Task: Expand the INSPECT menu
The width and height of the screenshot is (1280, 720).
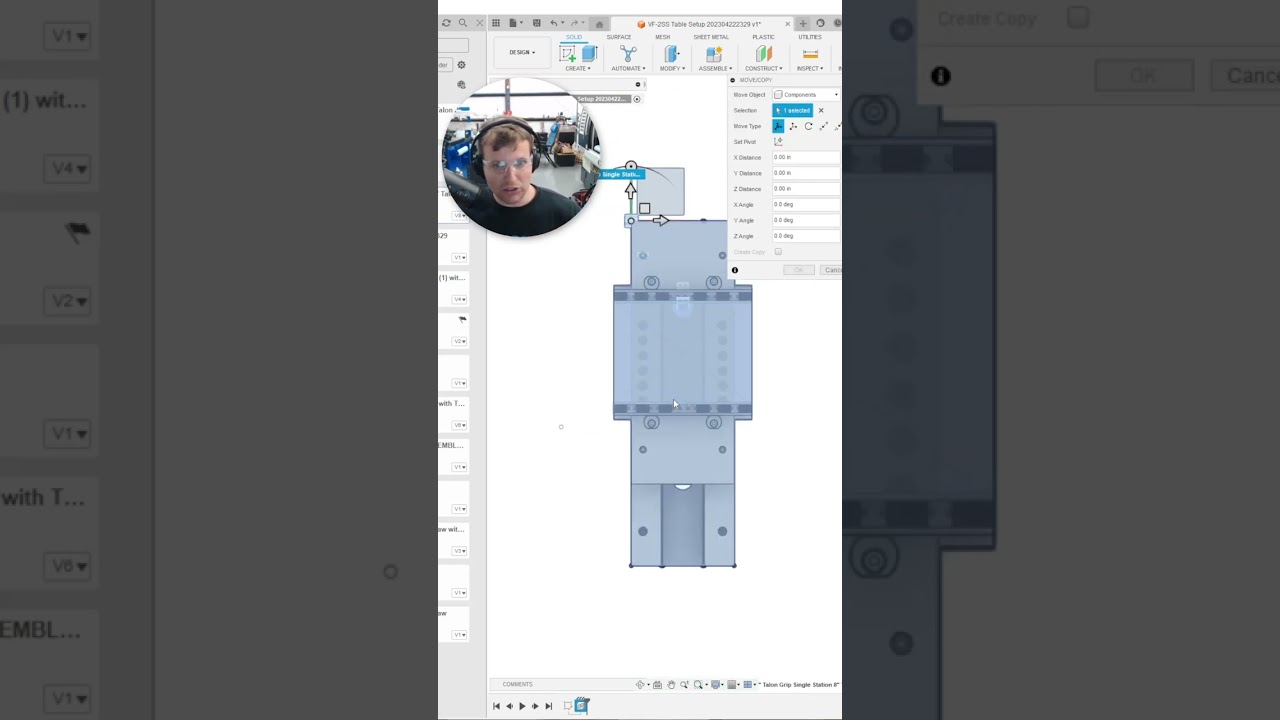Action: point(810,69)
